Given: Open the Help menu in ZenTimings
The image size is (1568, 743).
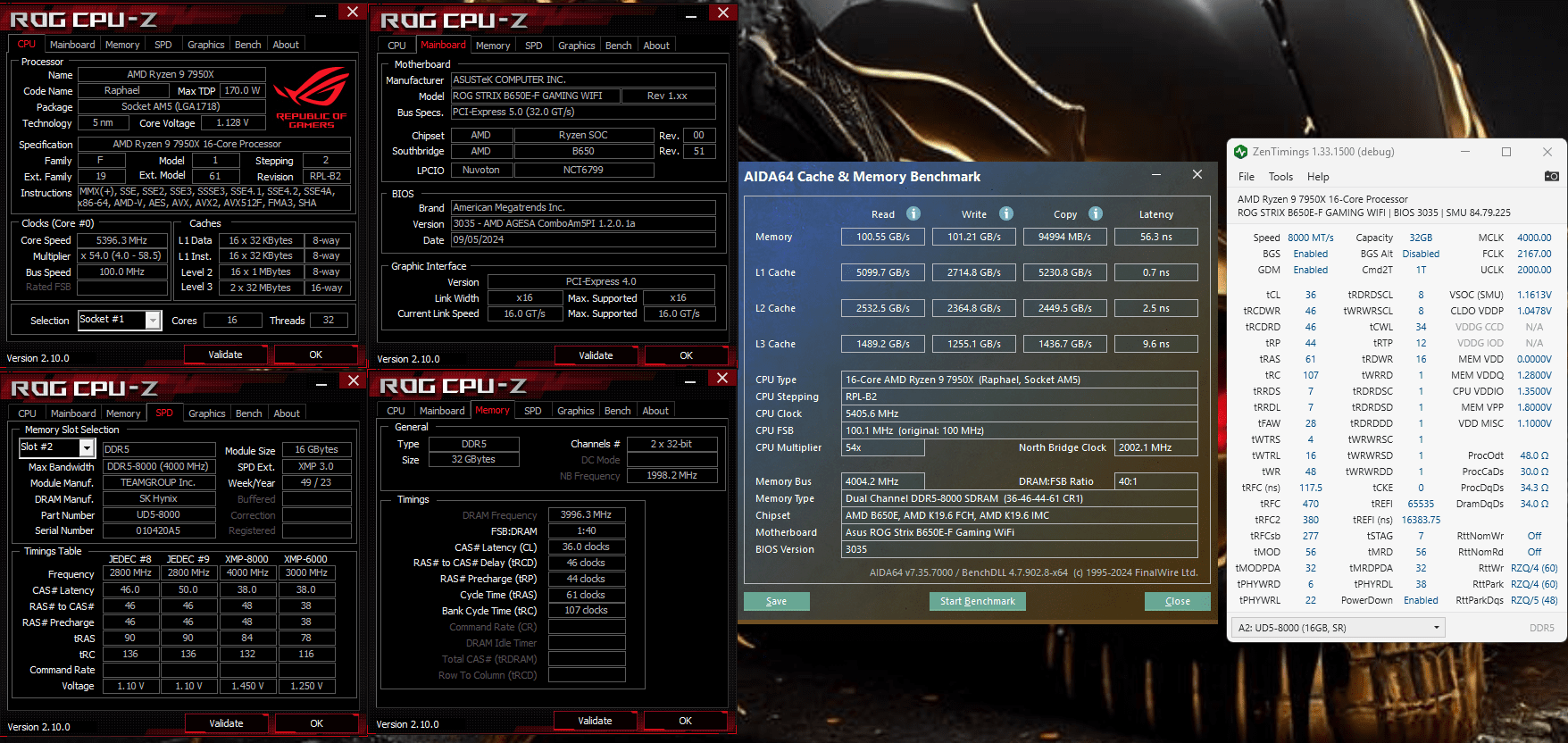Looking at the screenshot, I should (x=1318, y=177).
